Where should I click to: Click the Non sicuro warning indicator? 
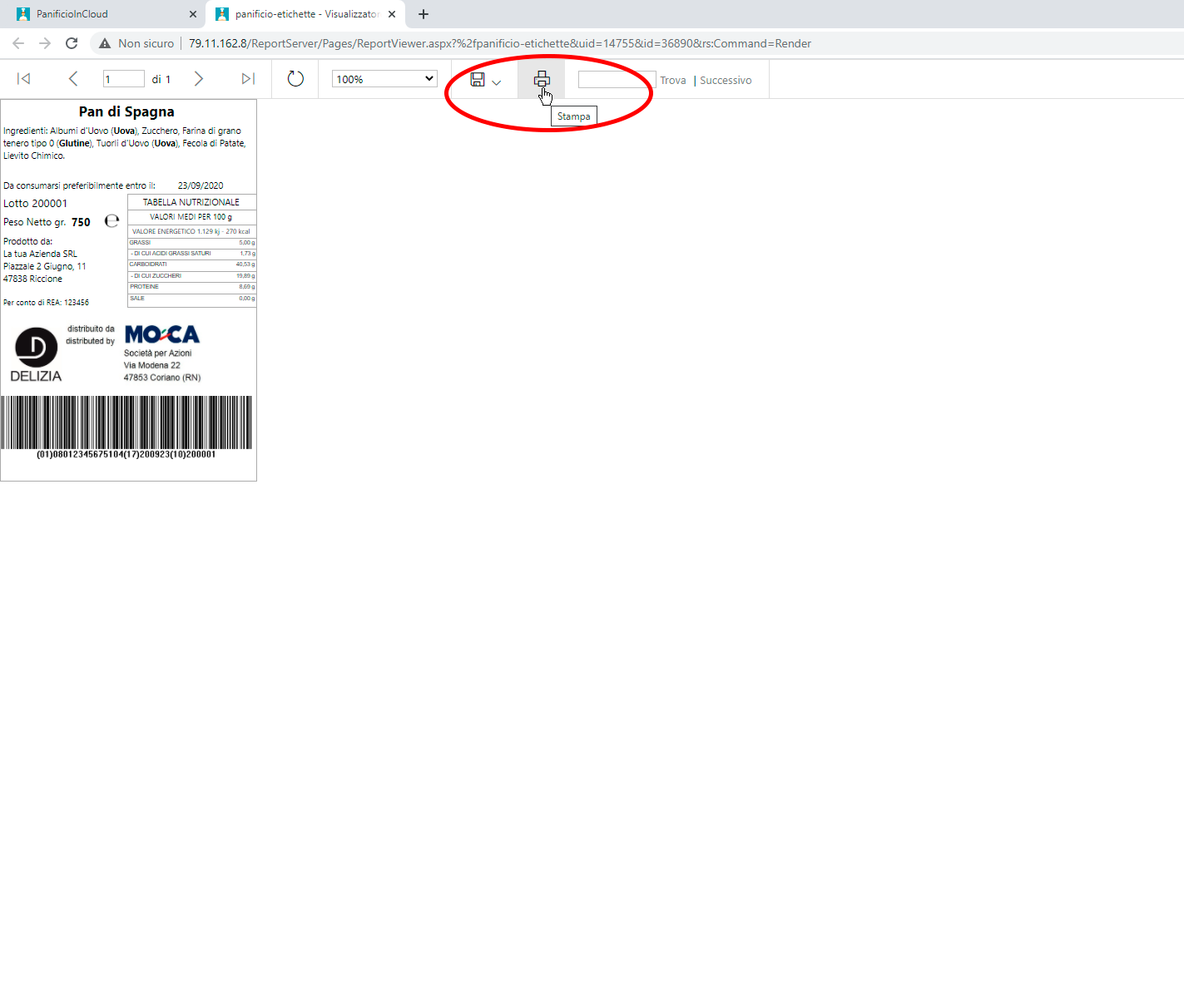(x=136, y=43)
